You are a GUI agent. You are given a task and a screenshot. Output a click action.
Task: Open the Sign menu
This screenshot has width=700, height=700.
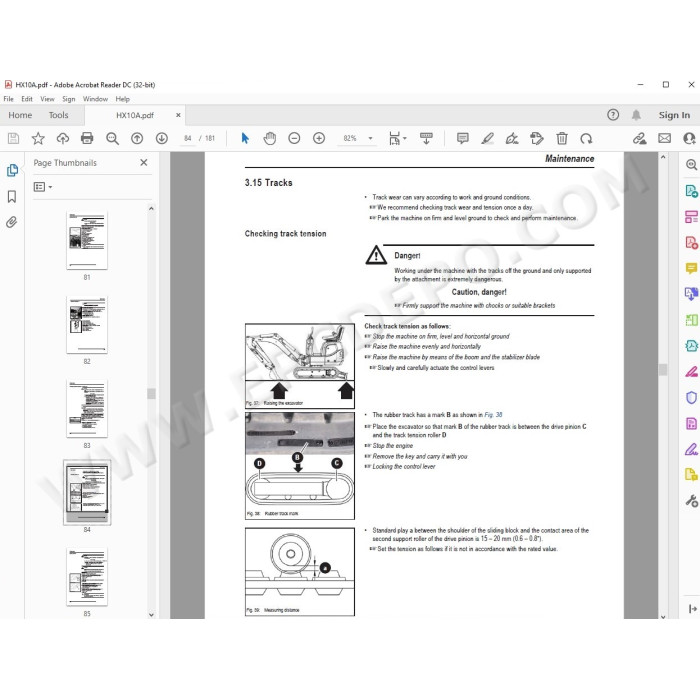point(68,99)
